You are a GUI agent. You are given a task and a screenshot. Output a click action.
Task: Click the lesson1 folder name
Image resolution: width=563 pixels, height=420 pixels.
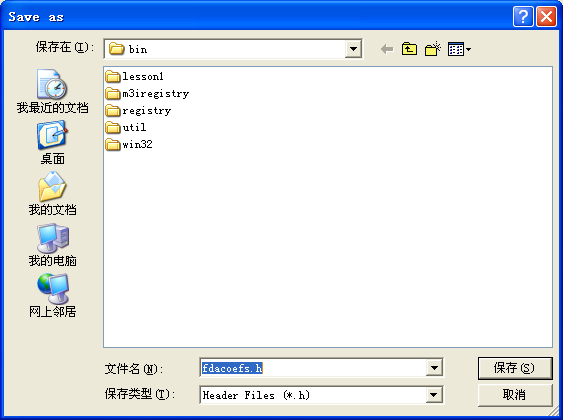pos(143,76)
